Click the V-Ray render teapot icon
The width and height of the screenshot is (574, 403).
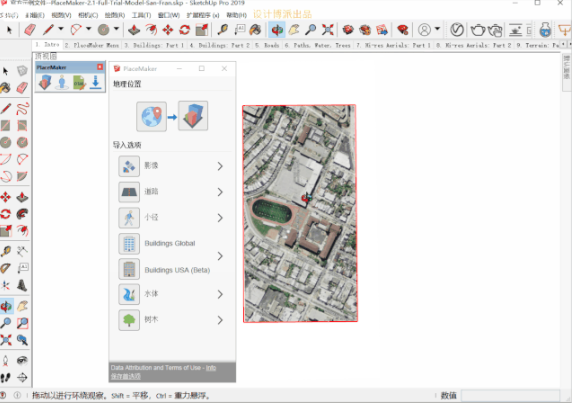point(477,30)
